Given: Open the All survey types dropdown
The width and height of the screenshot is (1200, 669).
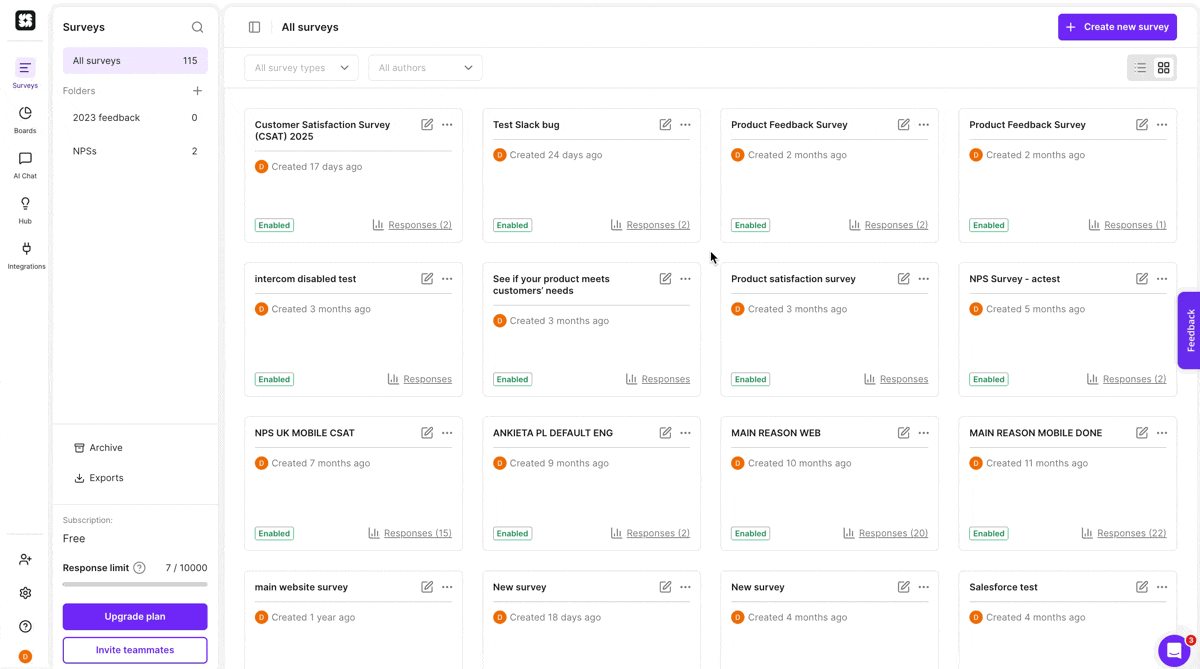Looking at the screenshot, I should coord(300,67).
